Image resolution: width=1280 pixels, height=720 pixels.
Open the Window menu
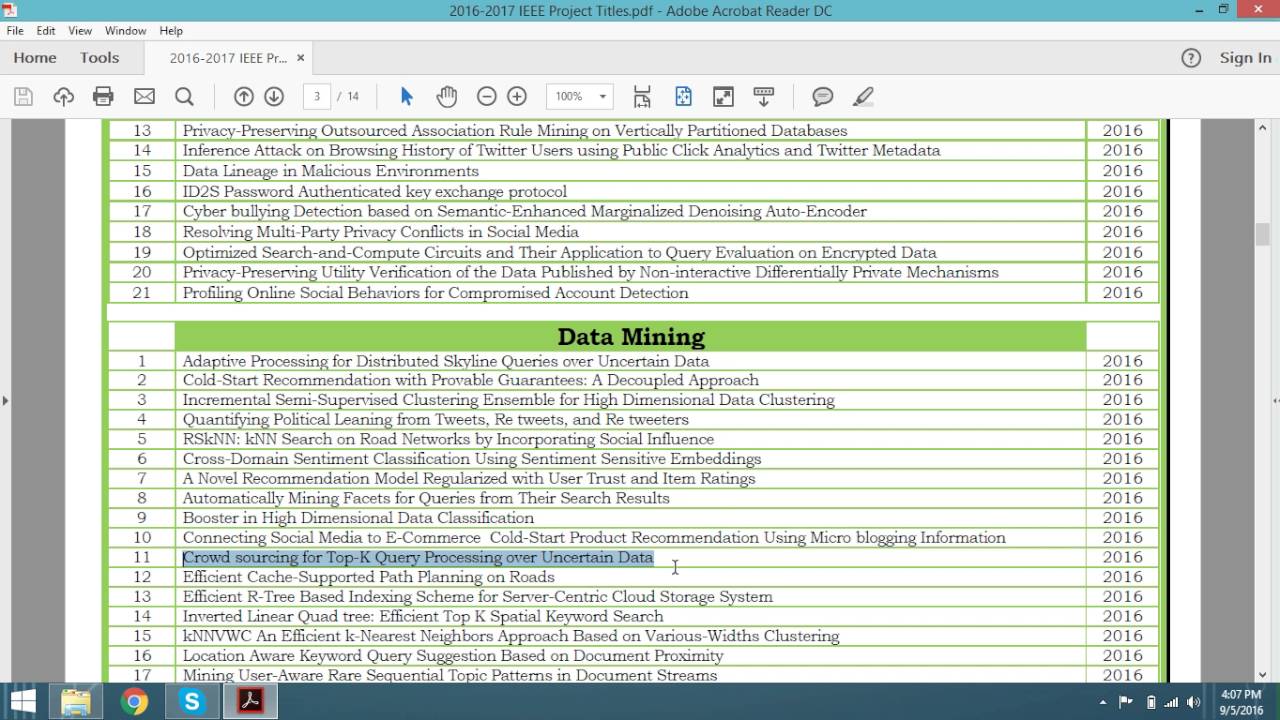(x=125, y=31)
